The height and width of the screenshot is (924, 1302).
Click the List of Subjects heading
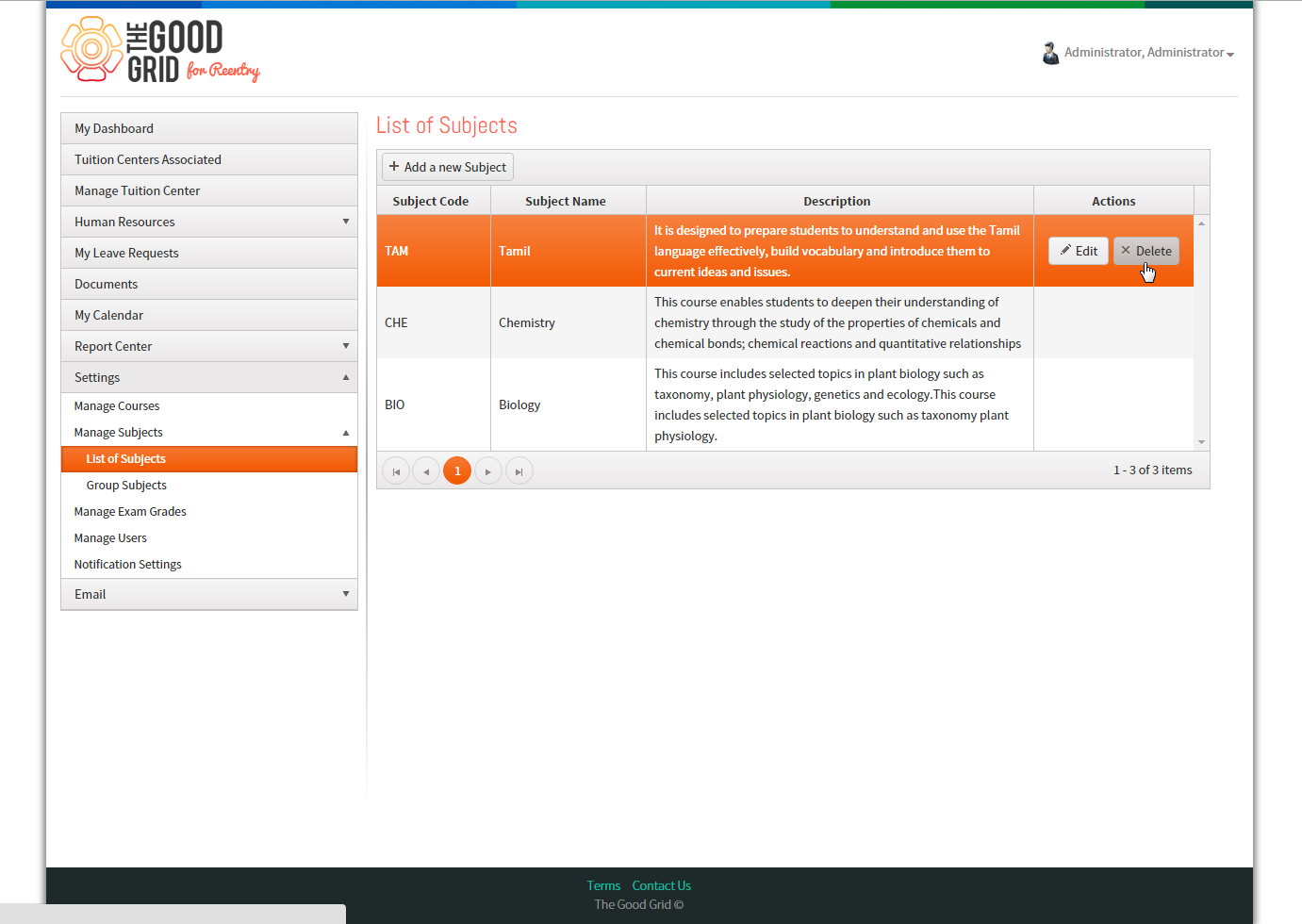point(447,125)
